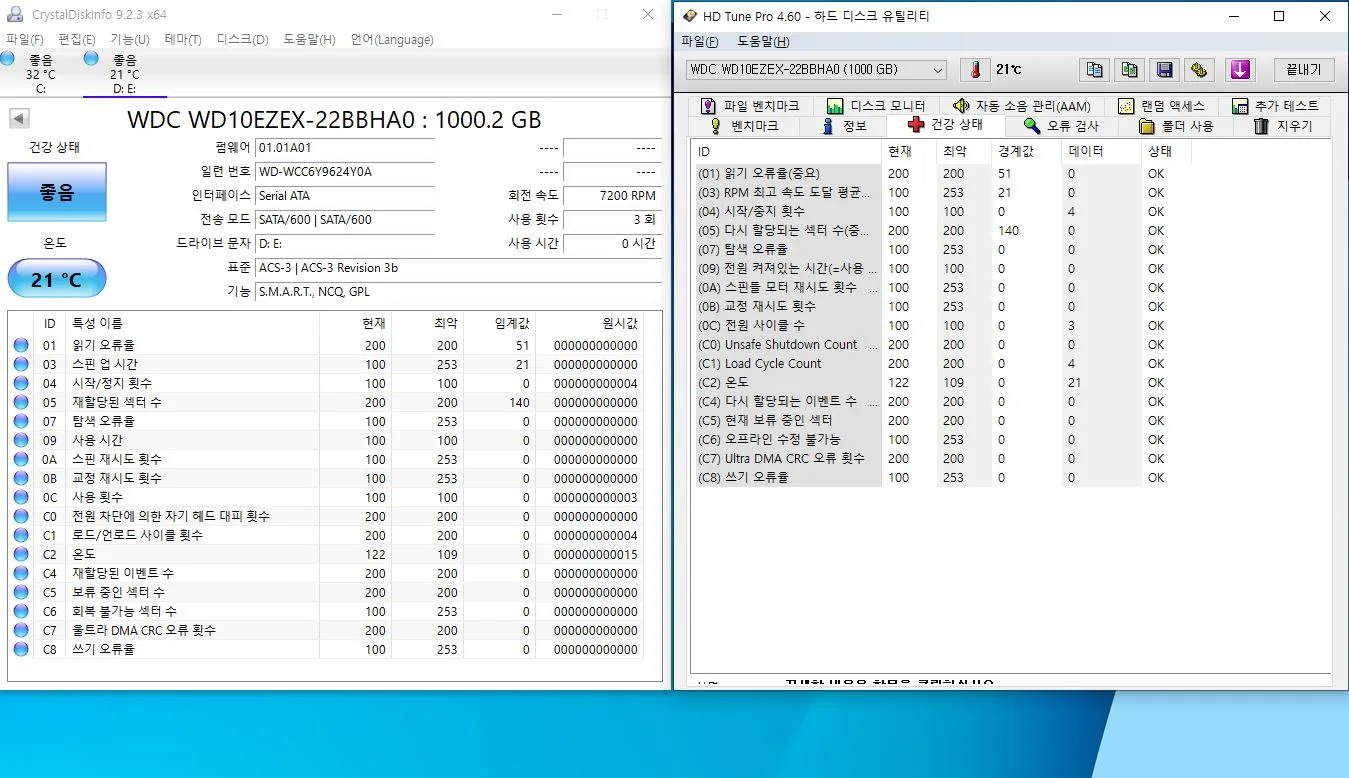Open HD Tune options wrench icon

[x=1200, y=70]
